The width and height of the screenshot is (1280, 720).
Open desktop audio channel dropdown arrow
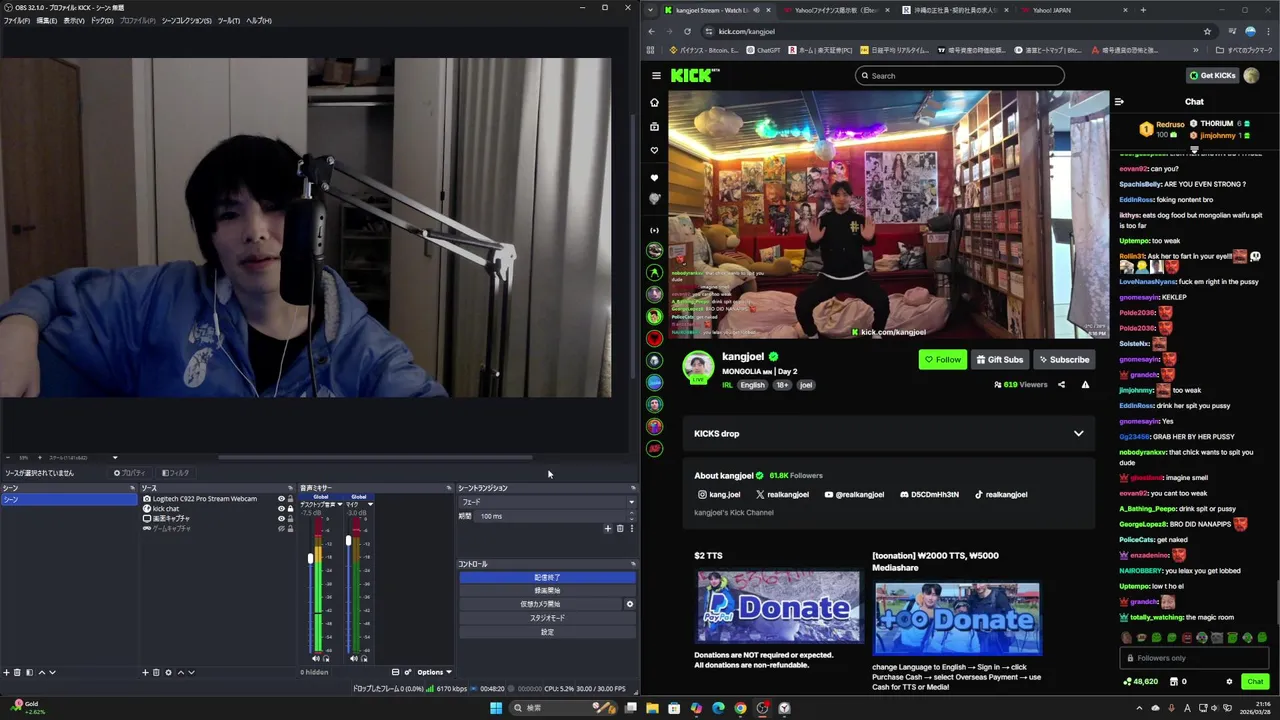coord(340,504)
